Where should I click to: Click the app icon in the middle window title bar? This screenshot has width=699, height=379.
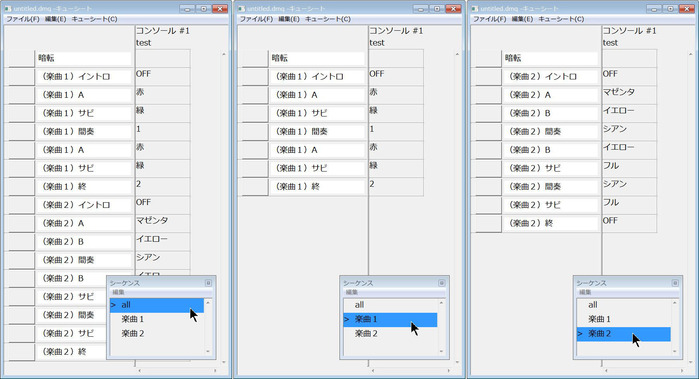click(243, 8)
